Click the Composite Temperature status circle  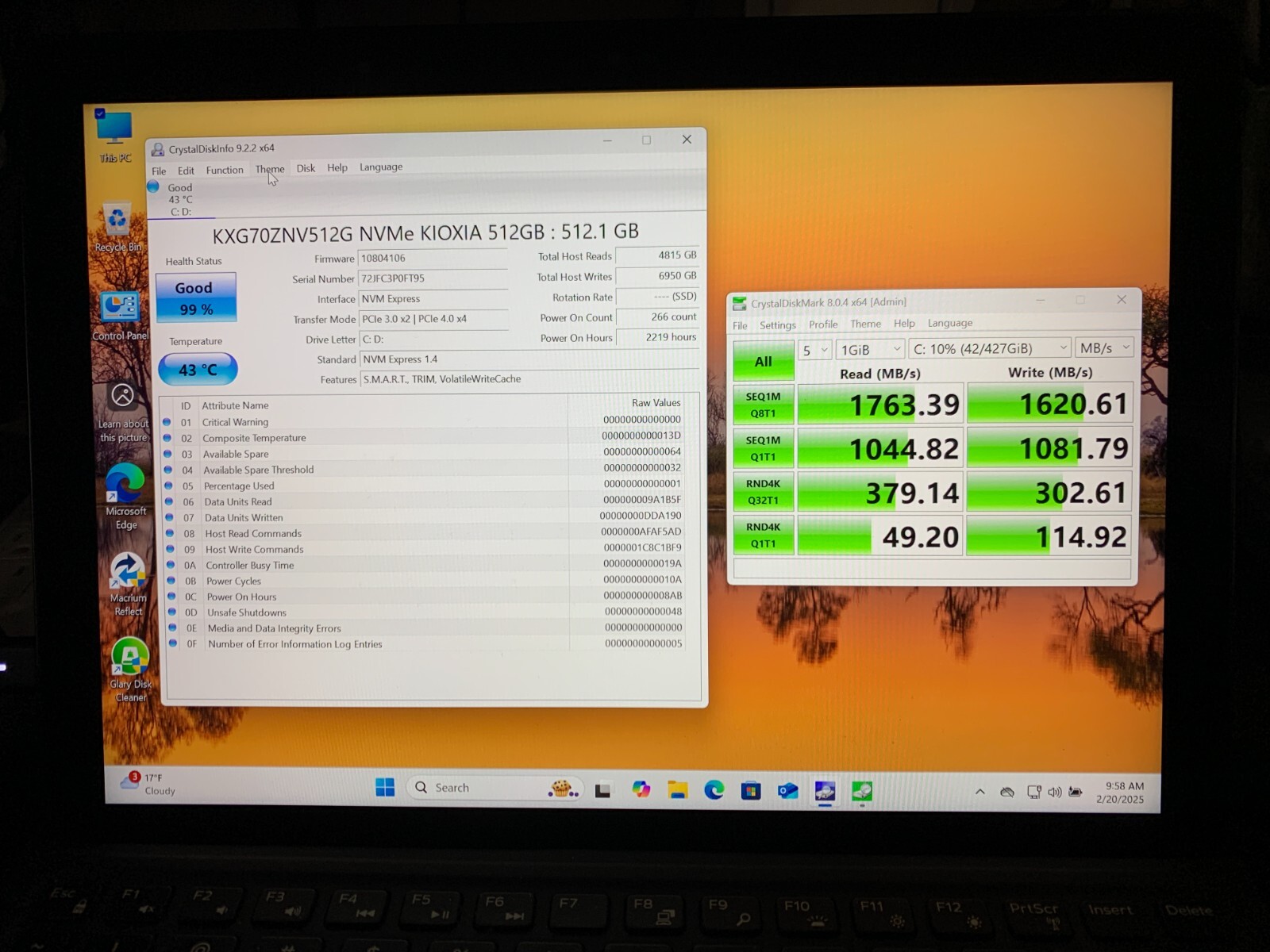click(x=167, y=438)
